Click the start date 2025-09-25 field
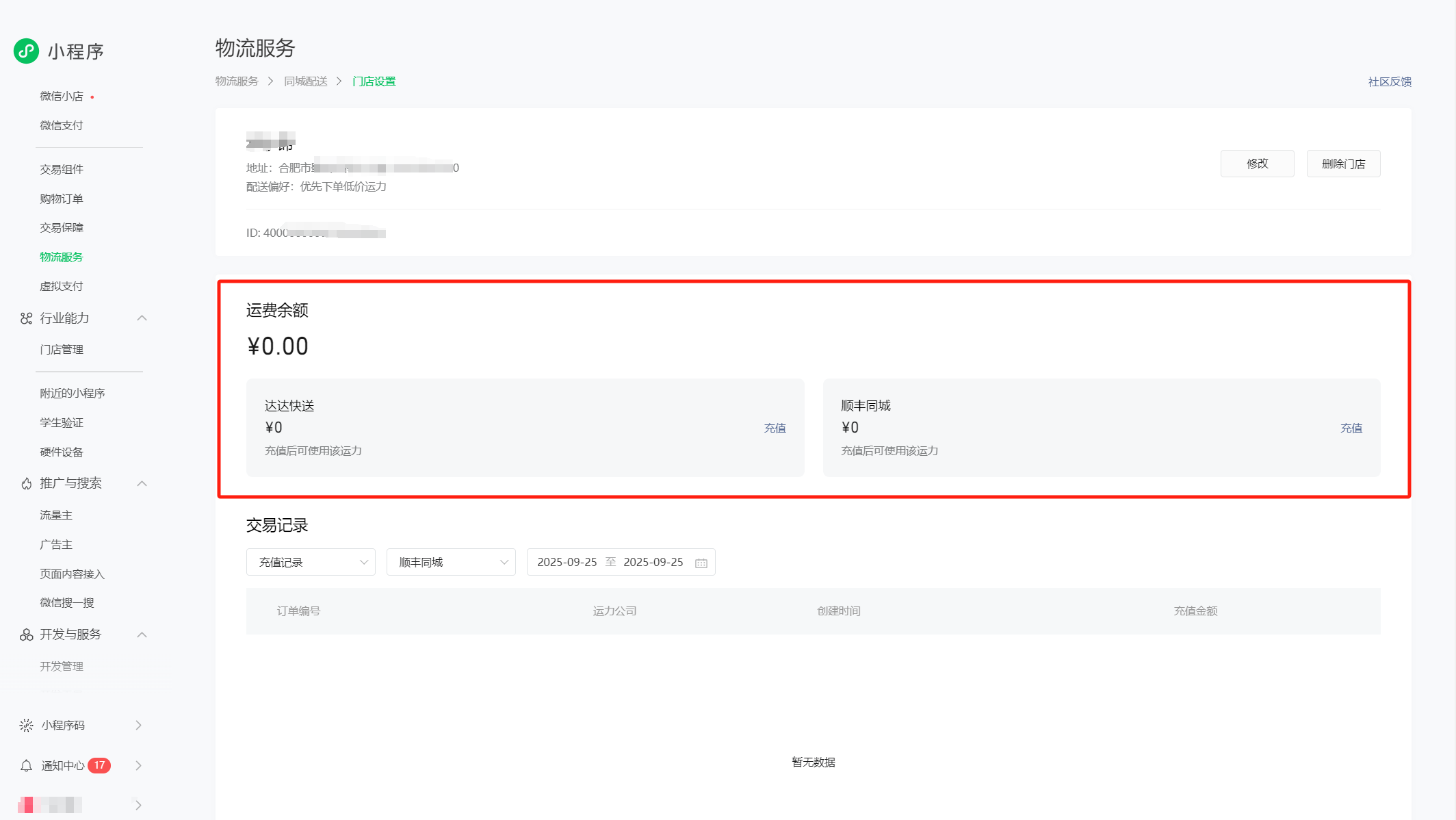 [567, 563]
